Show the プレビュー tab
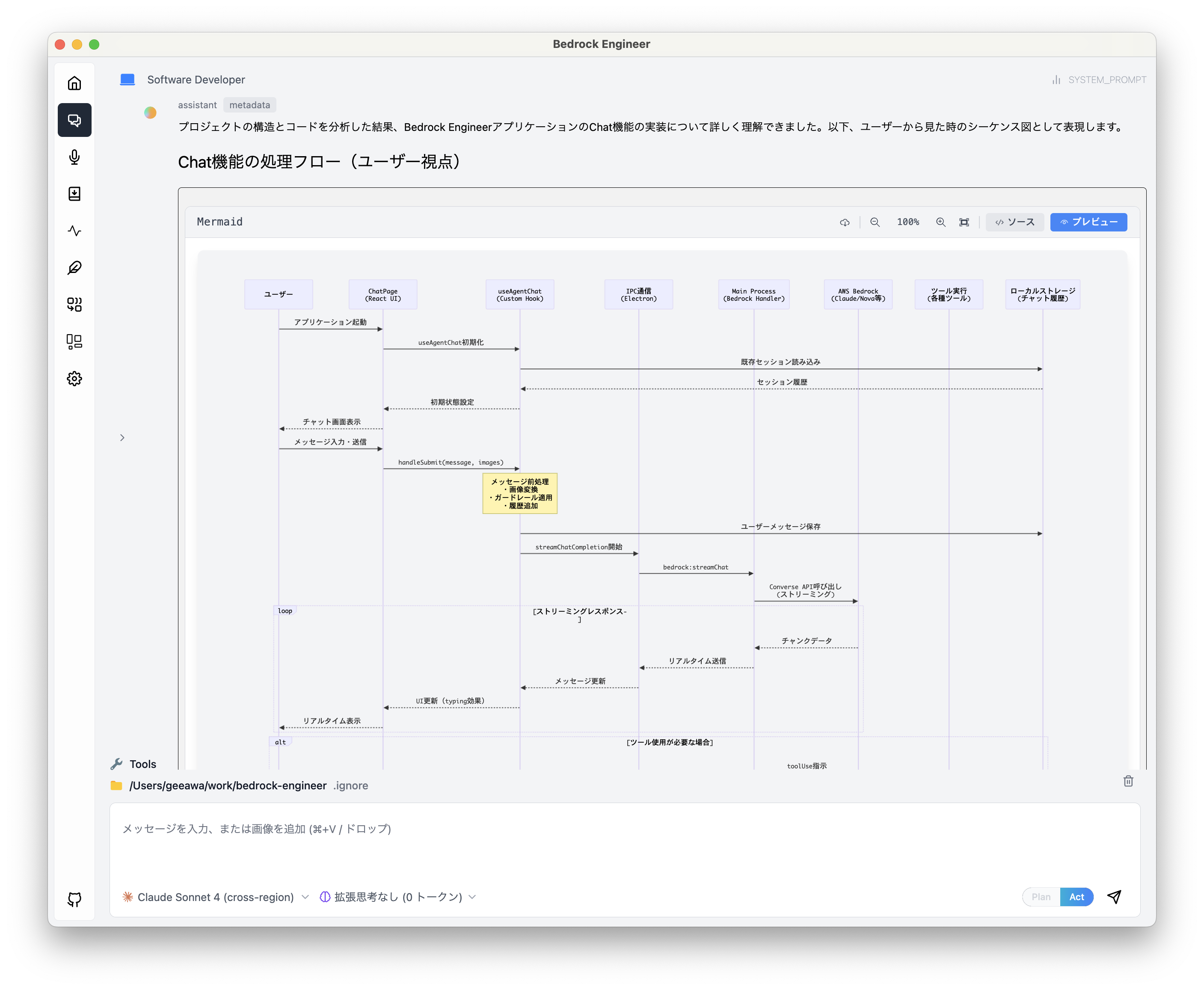This screenshot has width=1204, height=990. pos(1088,222)
